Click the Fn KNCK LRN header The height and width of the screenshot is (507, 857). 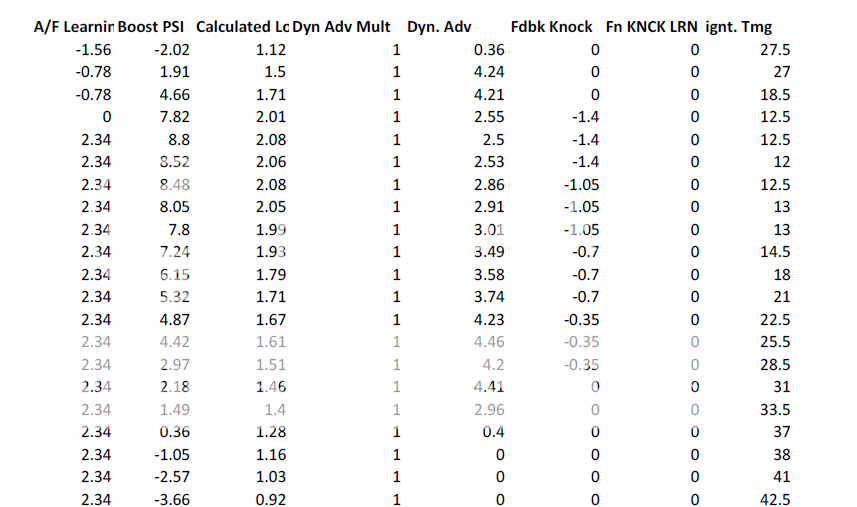click(x=651, y=27)
